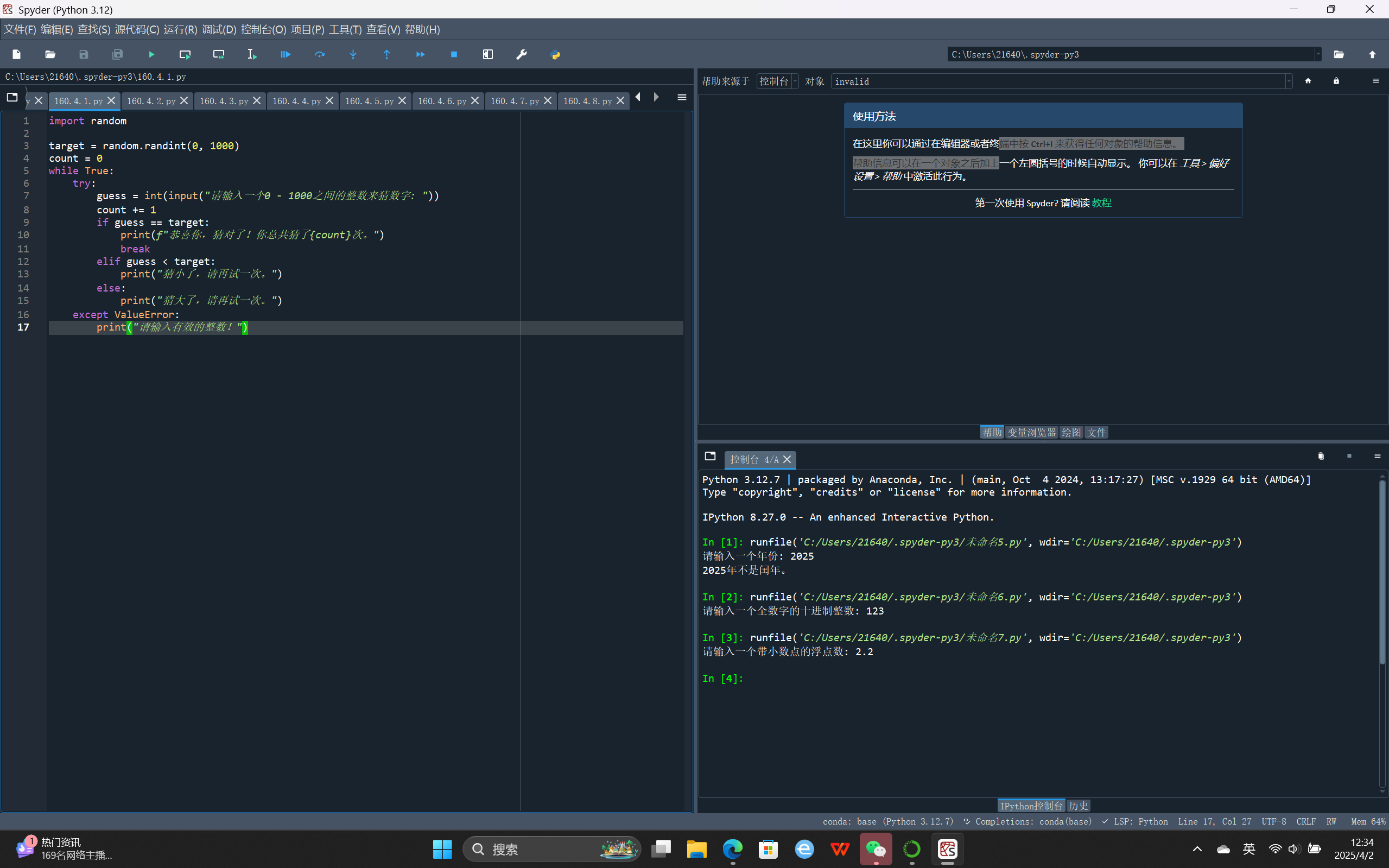Click the New file icon
The width and height of the screenshot is (1389, 868).
pyautogui.click(x=17, y=54)
